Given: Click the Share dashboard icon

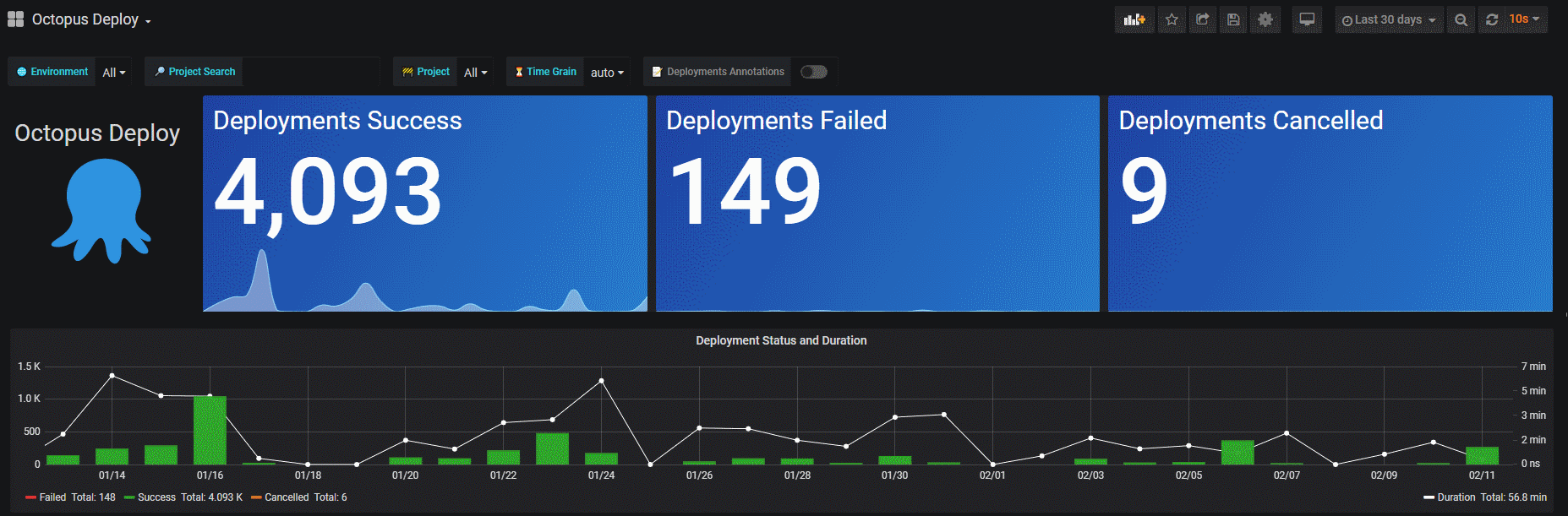Looking at the screenshot, I should (1202, 19).
